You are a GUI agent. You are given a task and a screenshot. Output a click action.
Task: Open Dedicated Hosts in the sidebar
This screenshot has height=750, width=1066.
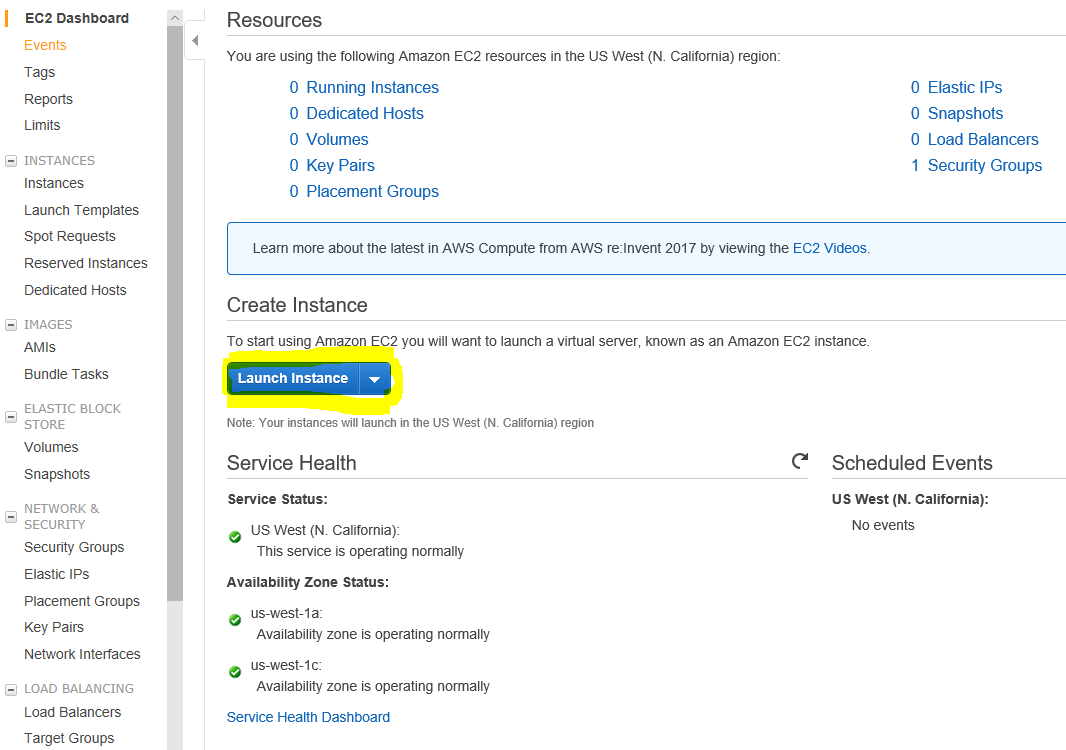[75, 290]
